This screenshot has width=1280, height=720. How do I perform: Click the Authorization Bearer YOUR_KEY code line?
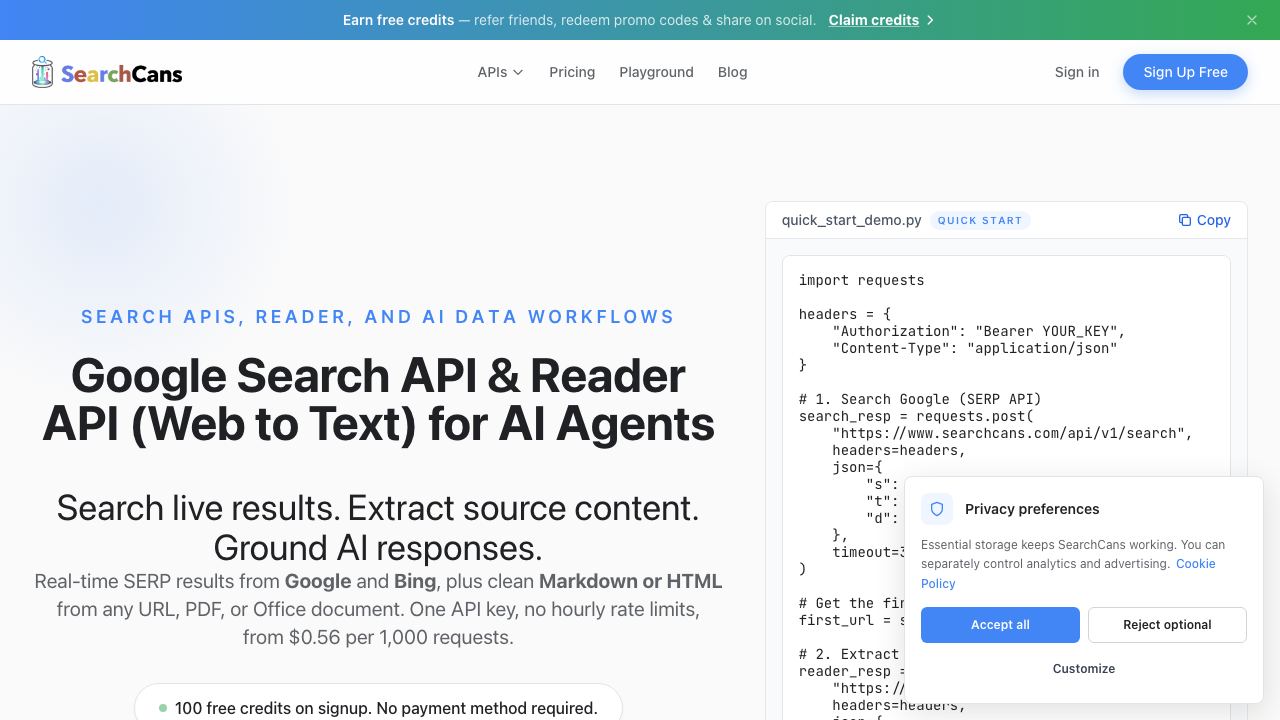(x=979, y=331)
